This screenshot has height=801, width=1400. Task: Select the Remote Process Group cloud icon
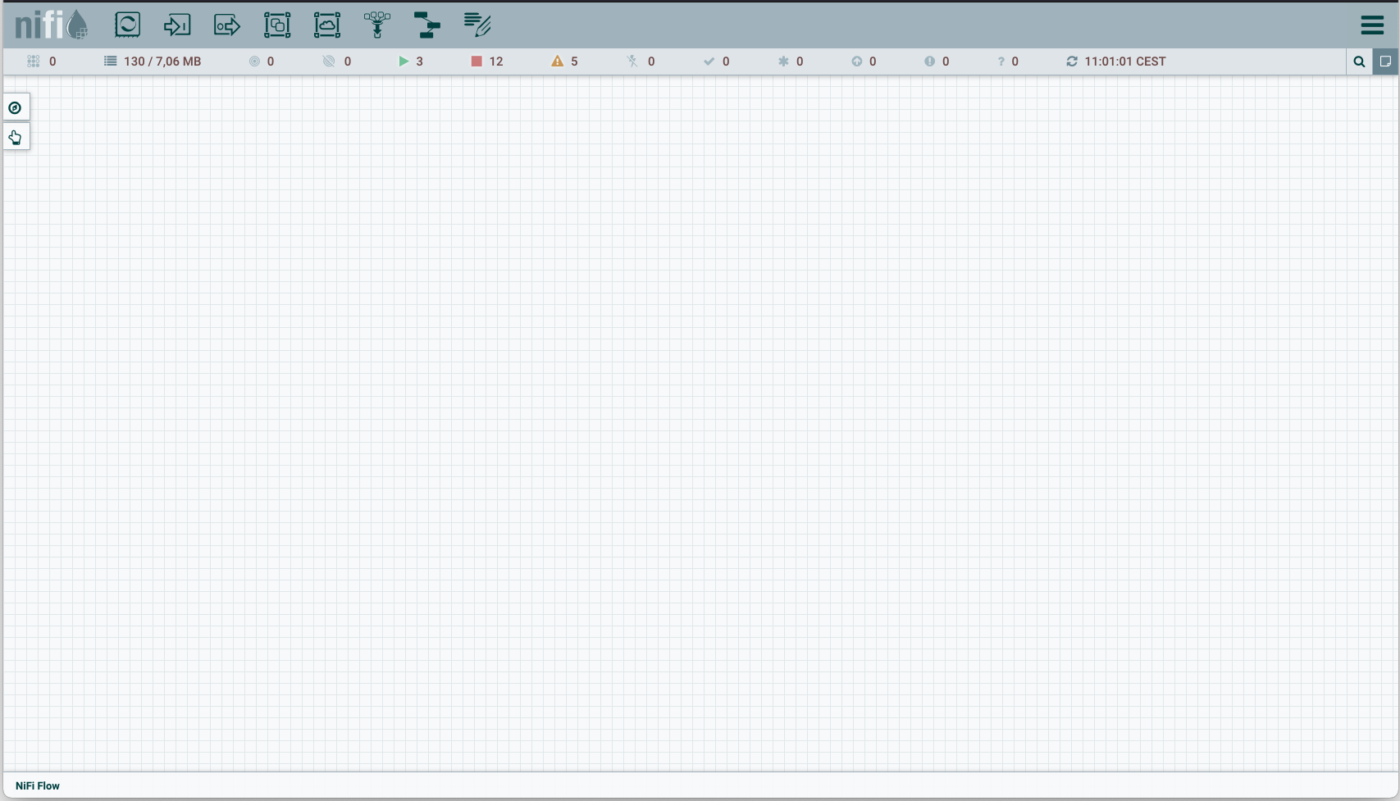point(327,25)
